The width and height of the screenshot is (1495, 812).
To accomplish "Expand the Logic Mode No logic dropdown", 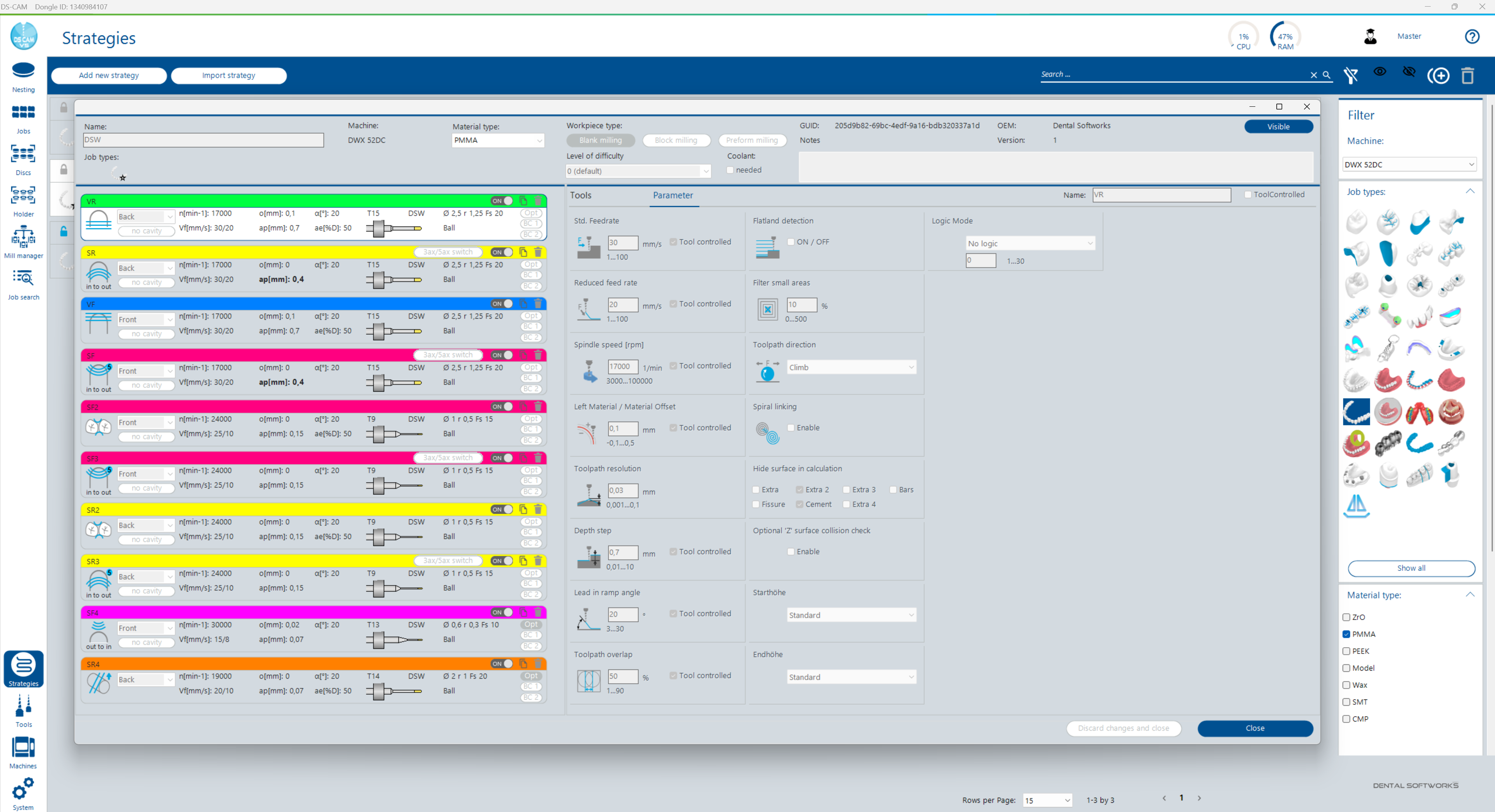I will [x=1030, y=244].
